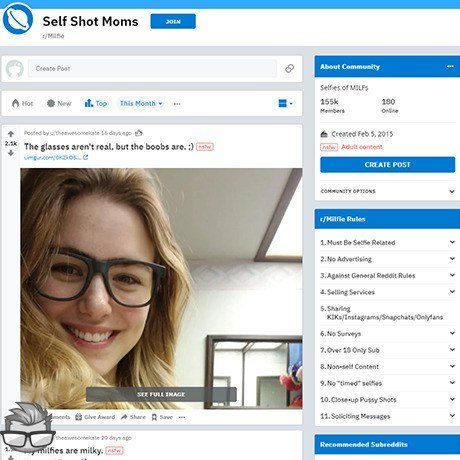Click the Selfies of MILFs description

344,88
